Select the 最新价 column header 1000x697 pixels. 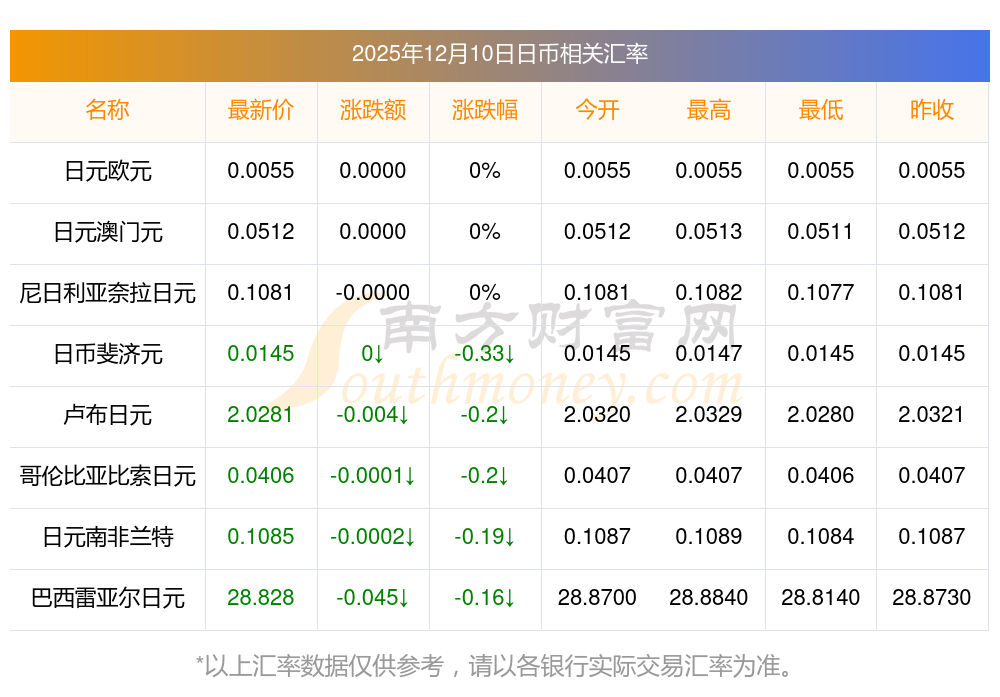[x=261, y=110]
